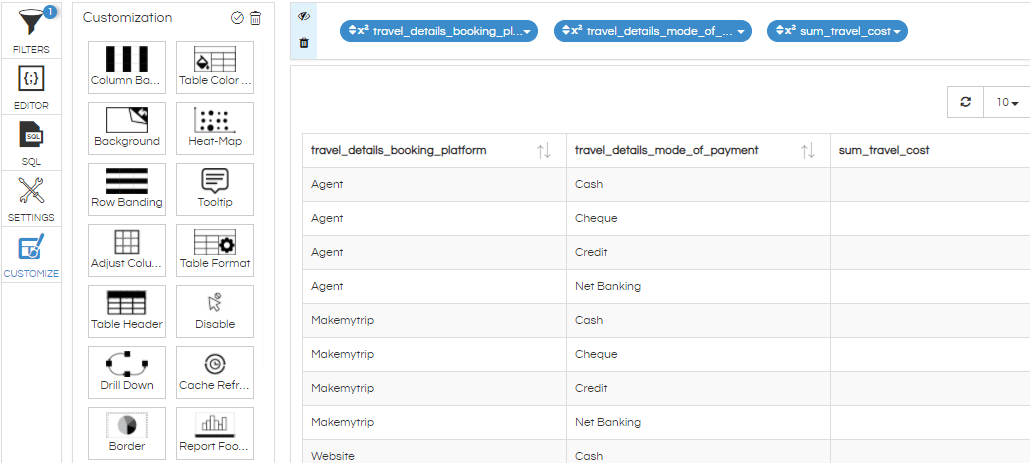Open the Border customization
Viewport: 1030px width, 463px height.
(x=127, y=433)
